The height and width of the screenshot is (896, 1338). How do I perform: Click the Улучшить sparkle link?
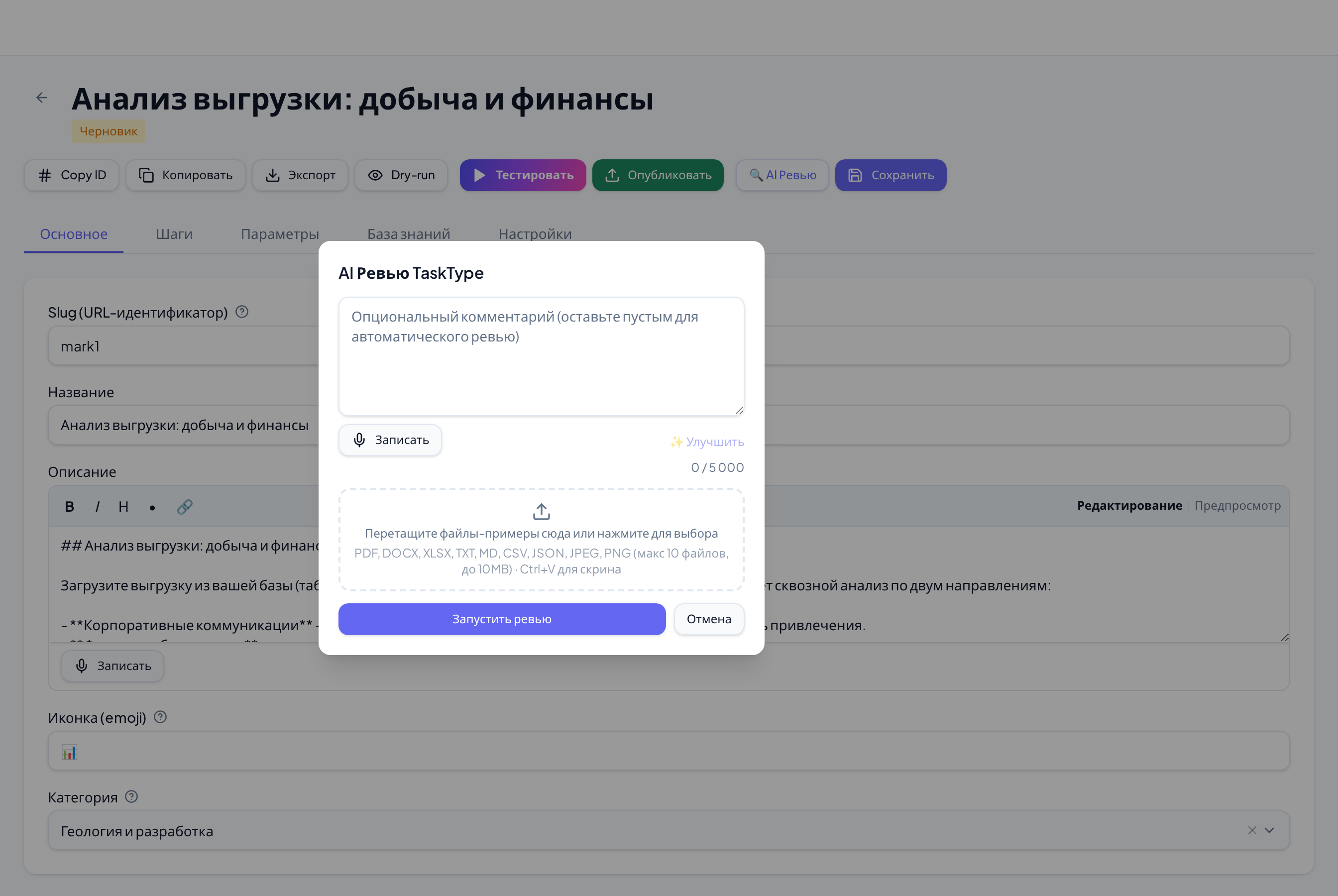coord(707,442)
